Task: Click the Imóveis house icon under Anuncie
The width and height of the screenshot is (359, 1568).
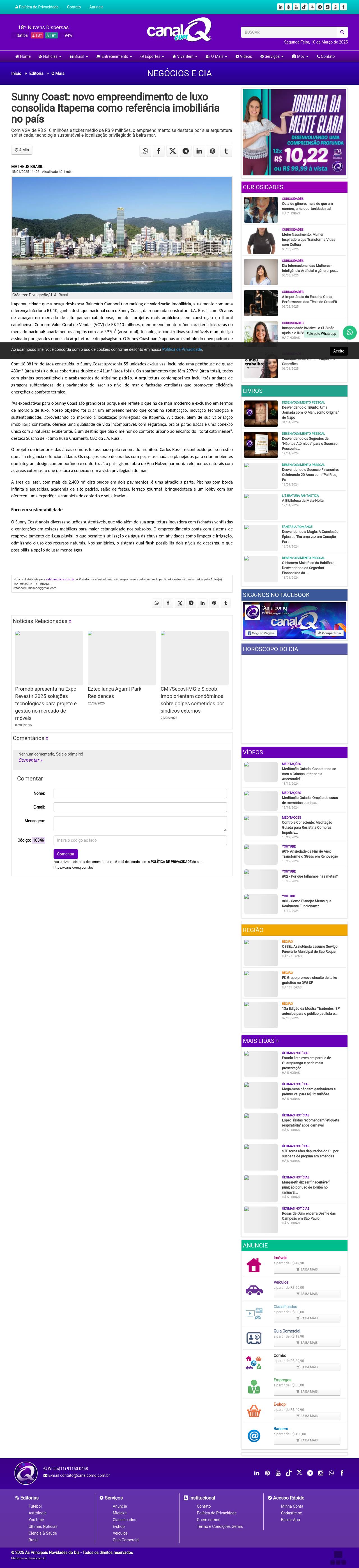Action: (x=254, y=1265)
